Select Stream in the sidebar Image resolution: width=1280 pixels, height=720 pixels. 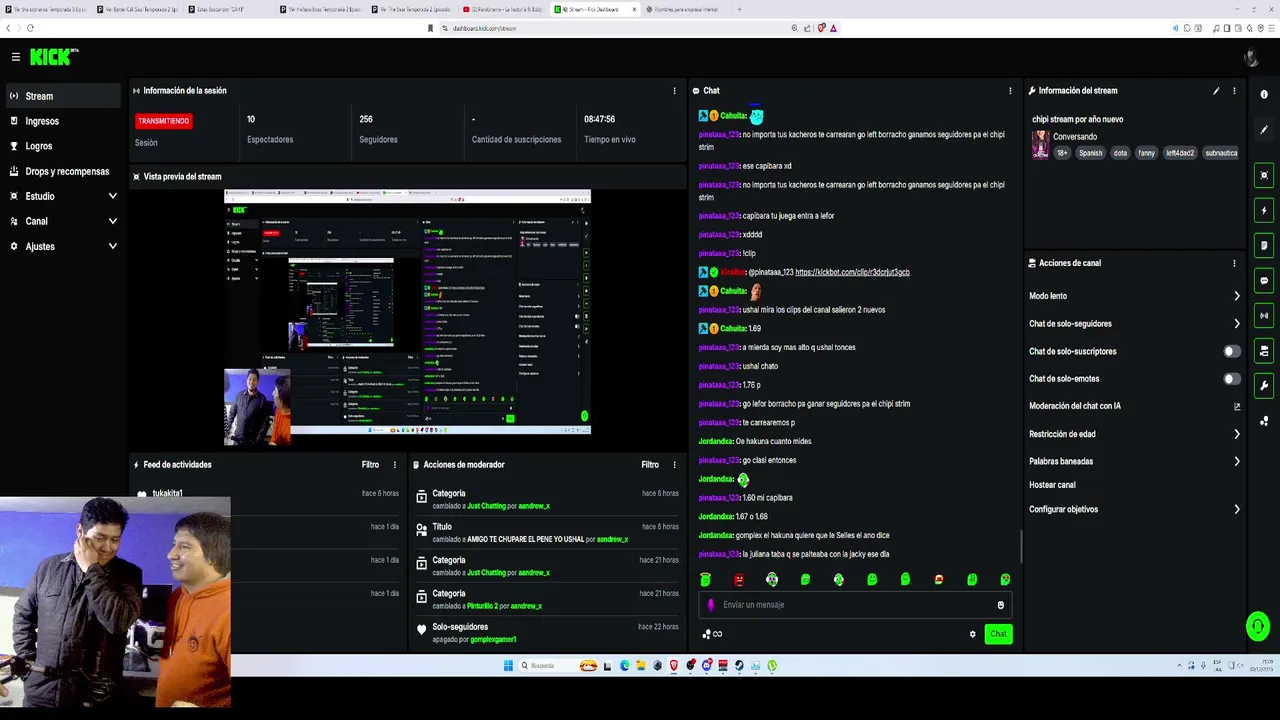click(x=64, y=96)
